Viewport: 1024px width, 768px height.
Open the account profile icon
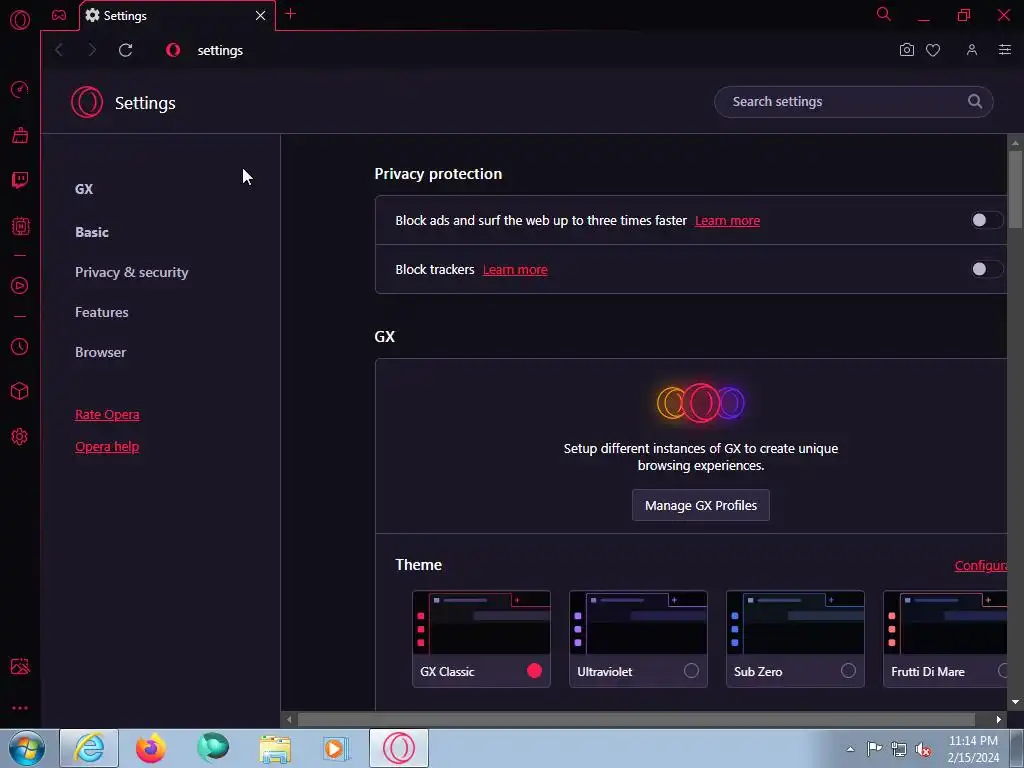(972, 50)
